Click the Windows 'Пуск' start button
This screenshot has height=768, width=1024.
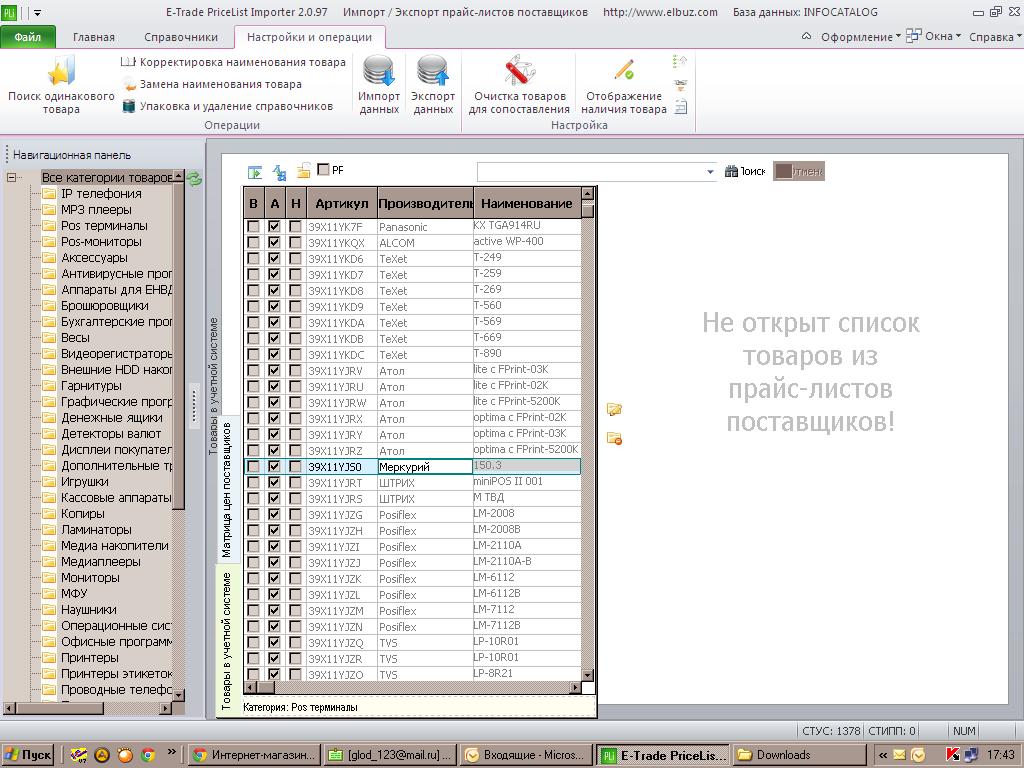(28, 755)
